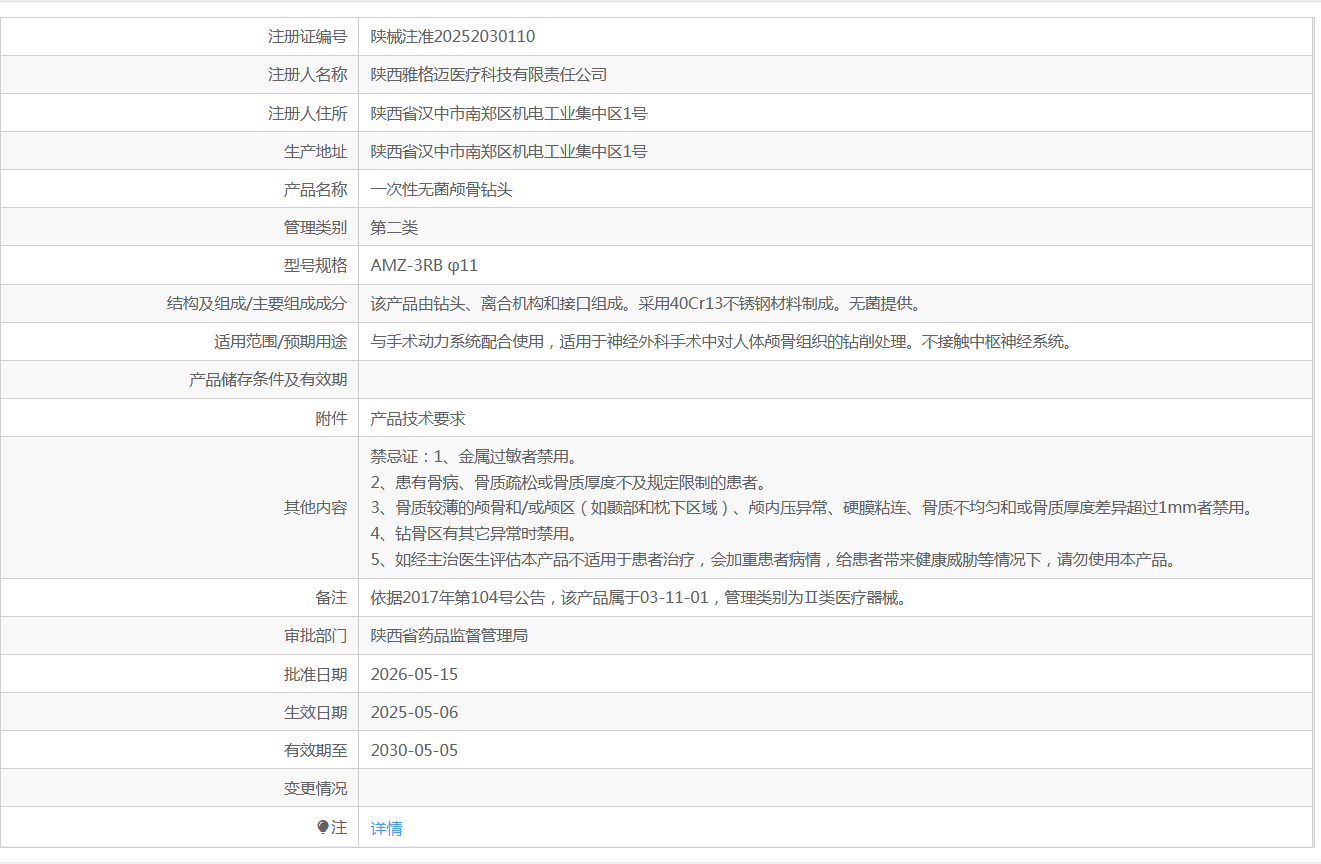Select product name 一次性无菌颅骨钻头

coord(441,189)
